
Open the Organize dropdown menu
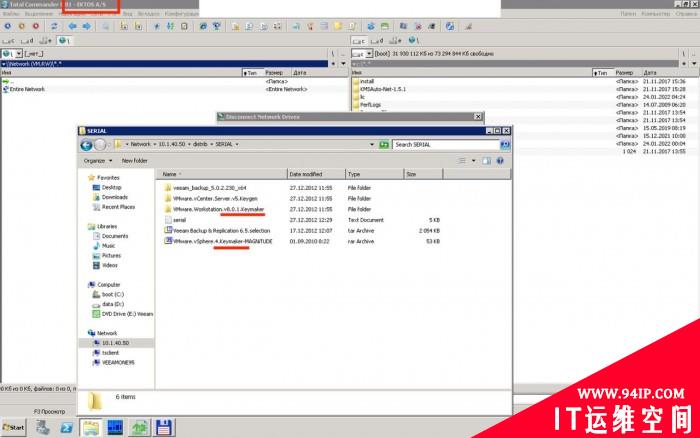pyautogui.click(x=98, y=161)
